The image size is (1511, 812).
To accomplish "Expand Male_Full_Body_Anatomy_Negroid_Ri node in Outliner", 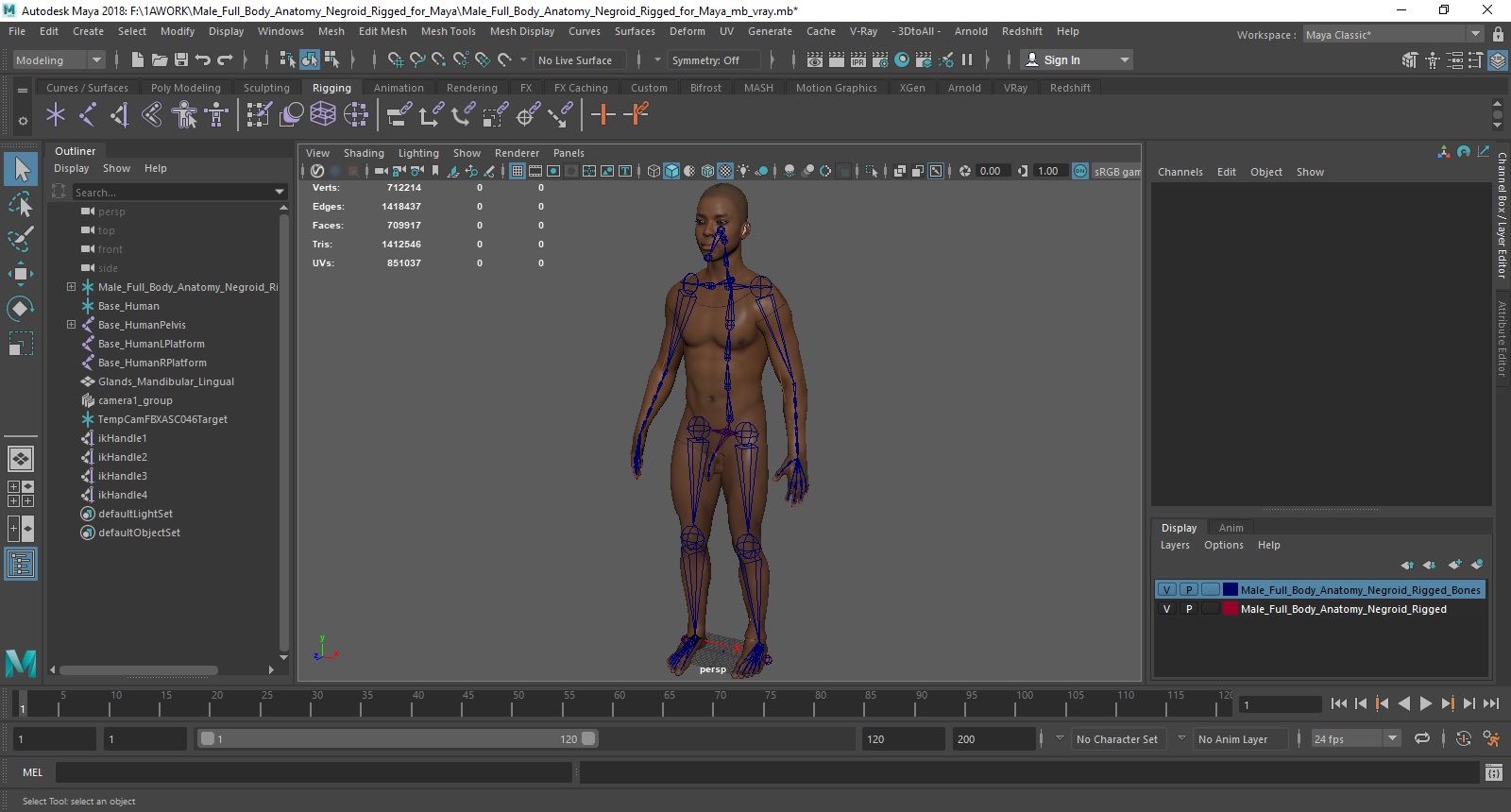I will pos(71,286).
